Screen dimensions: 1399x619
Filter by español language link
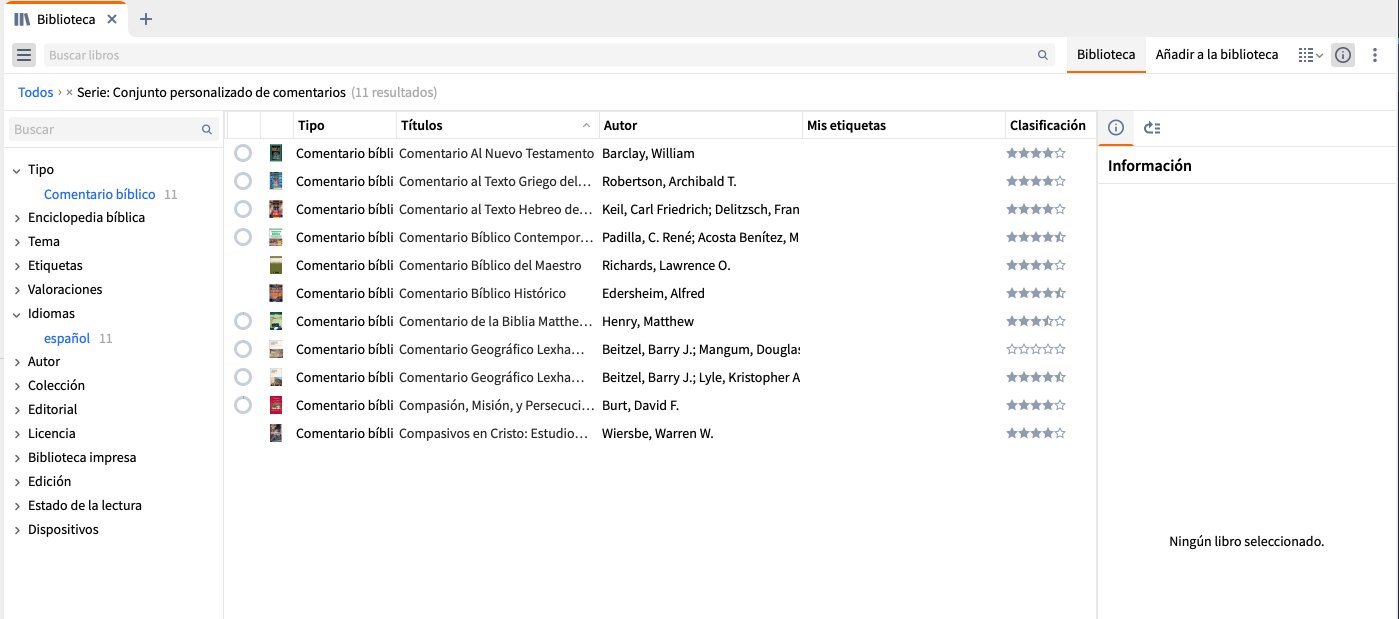coord(67,338)
